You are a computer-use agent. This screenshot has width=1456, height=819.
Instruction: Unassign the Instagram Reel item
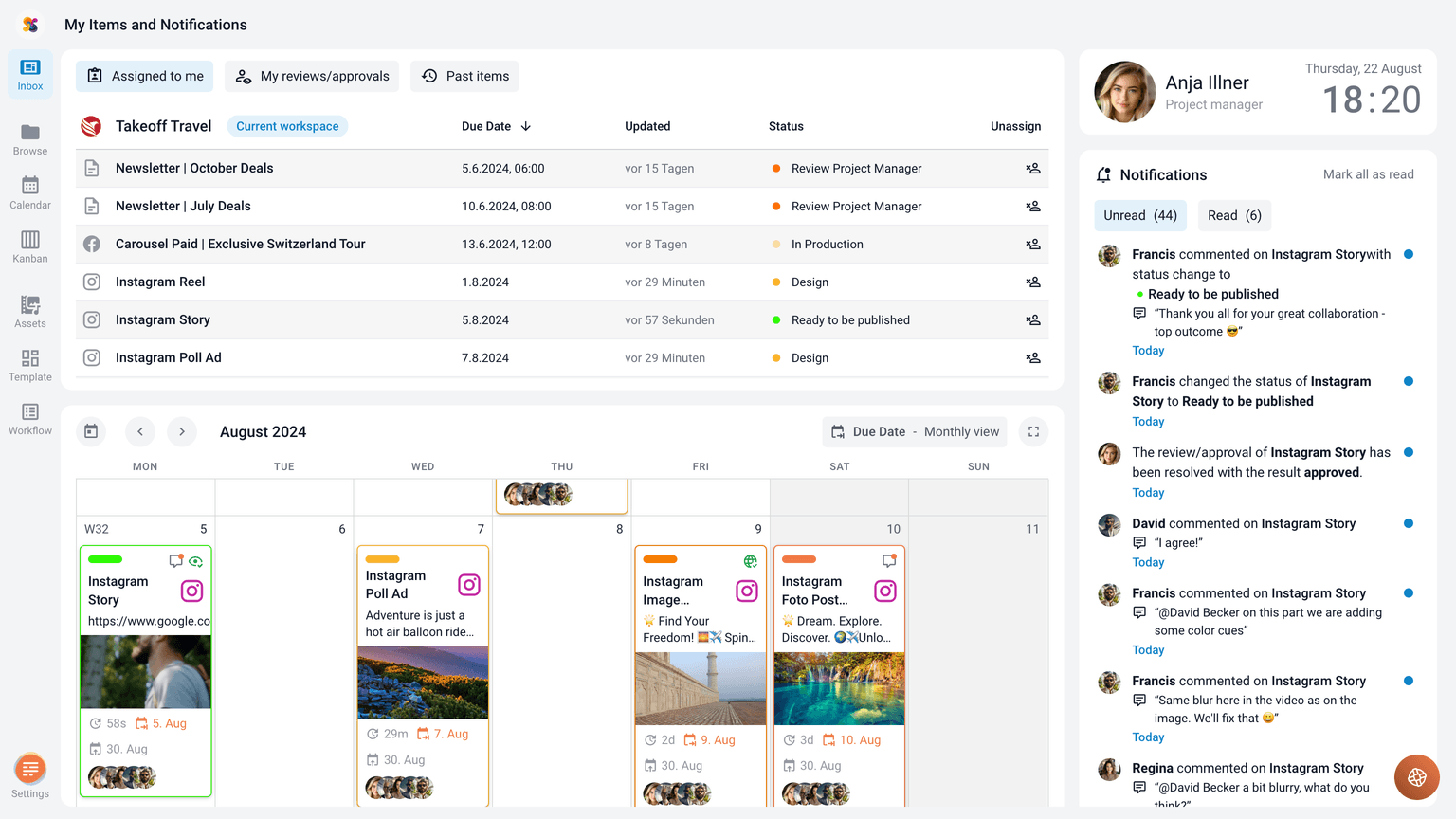(1033, 282)
